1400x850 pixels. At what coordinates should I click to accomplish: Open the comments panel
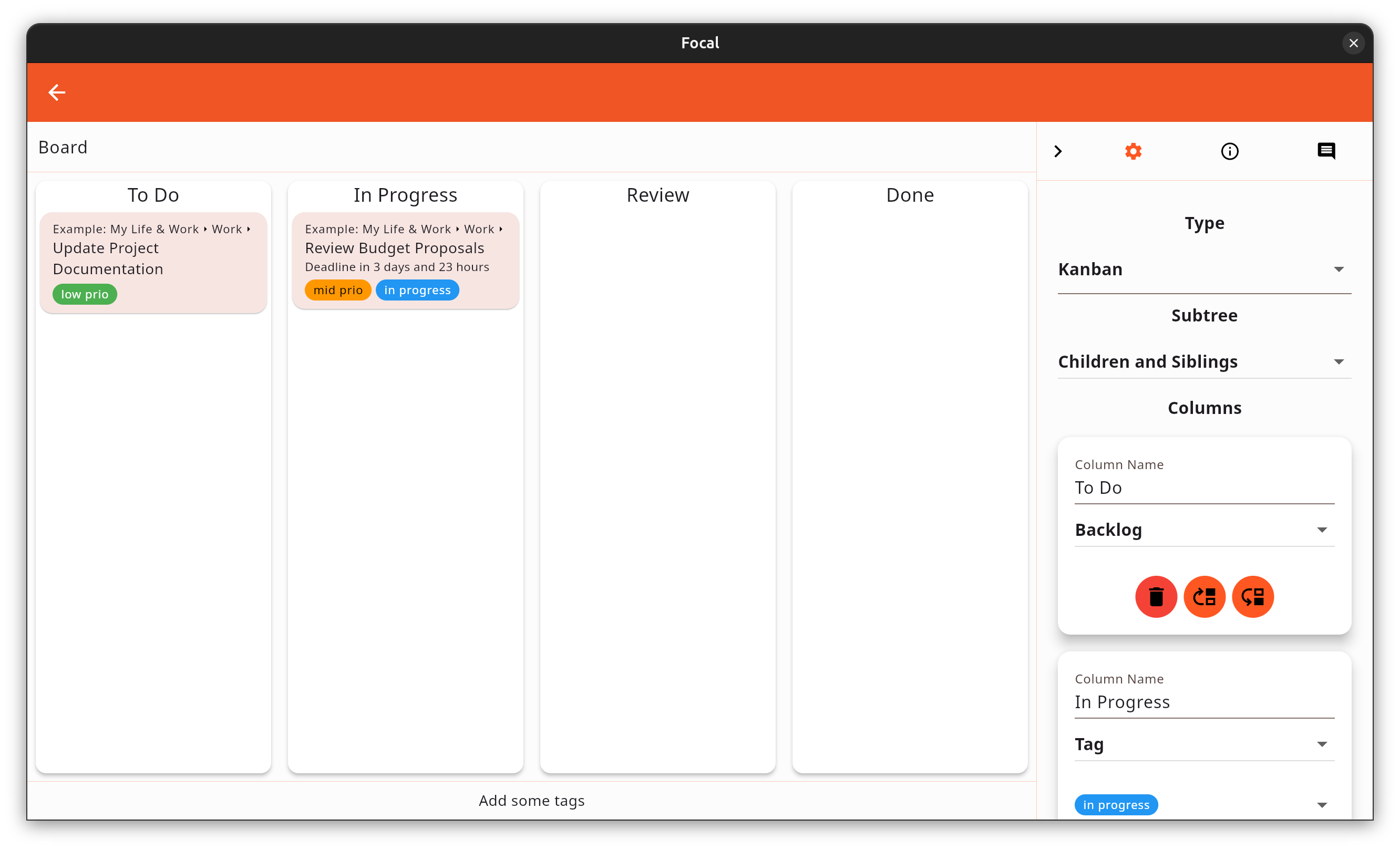pos(1326,150)
